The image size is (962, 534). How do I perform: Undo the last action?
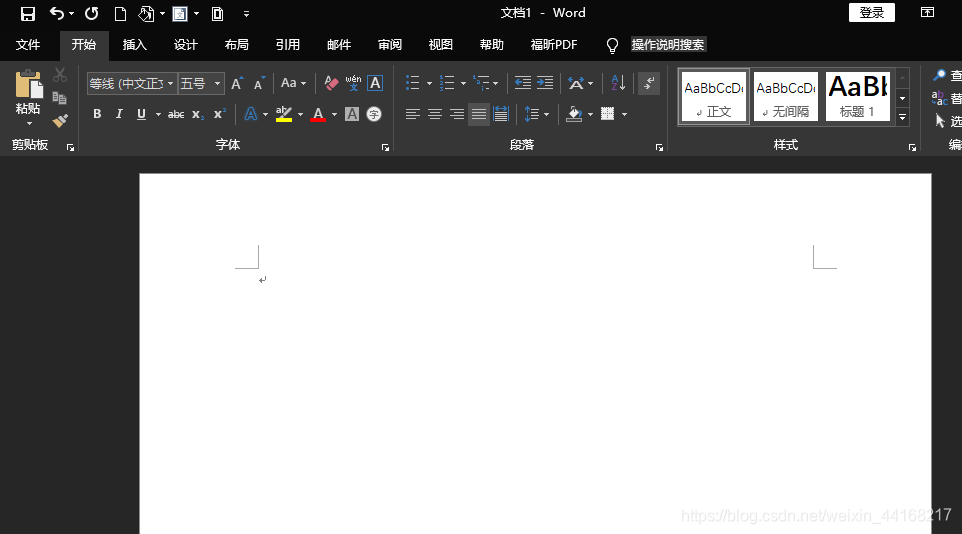(56, 14)
